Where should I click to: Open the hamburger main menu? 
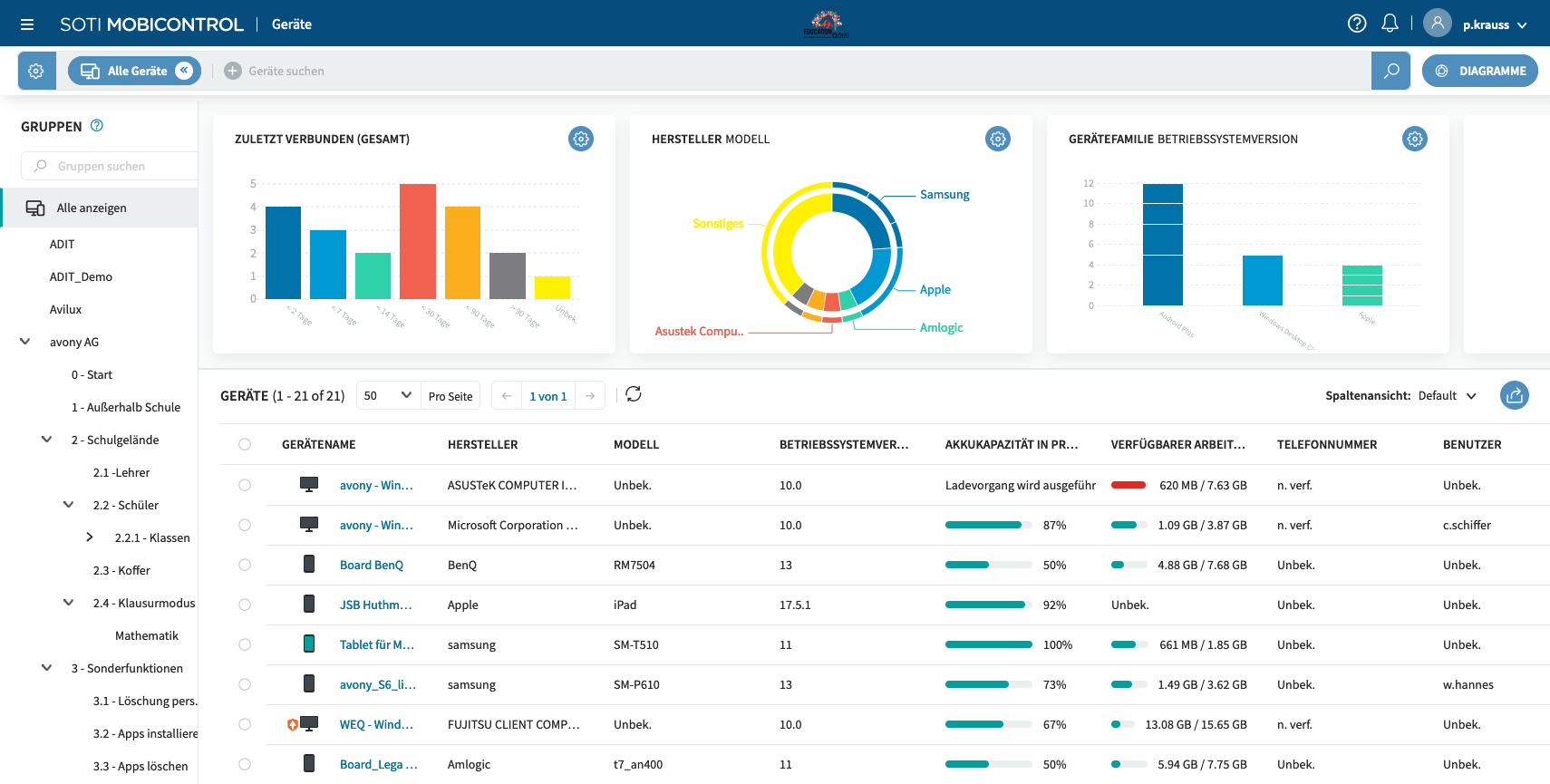[x=27, y=24]
